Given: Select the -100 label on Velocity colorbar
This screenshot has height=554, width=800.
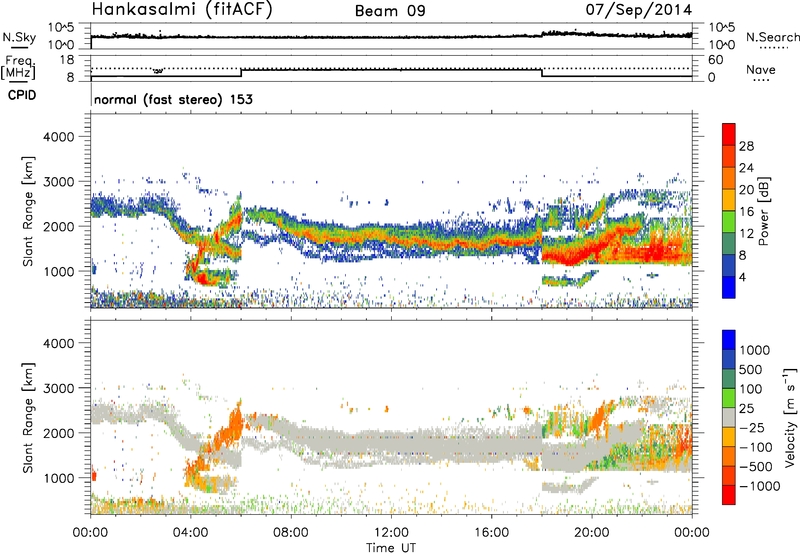Looking at the screenshot, I should pyautogui.click(x=756, y=447).
